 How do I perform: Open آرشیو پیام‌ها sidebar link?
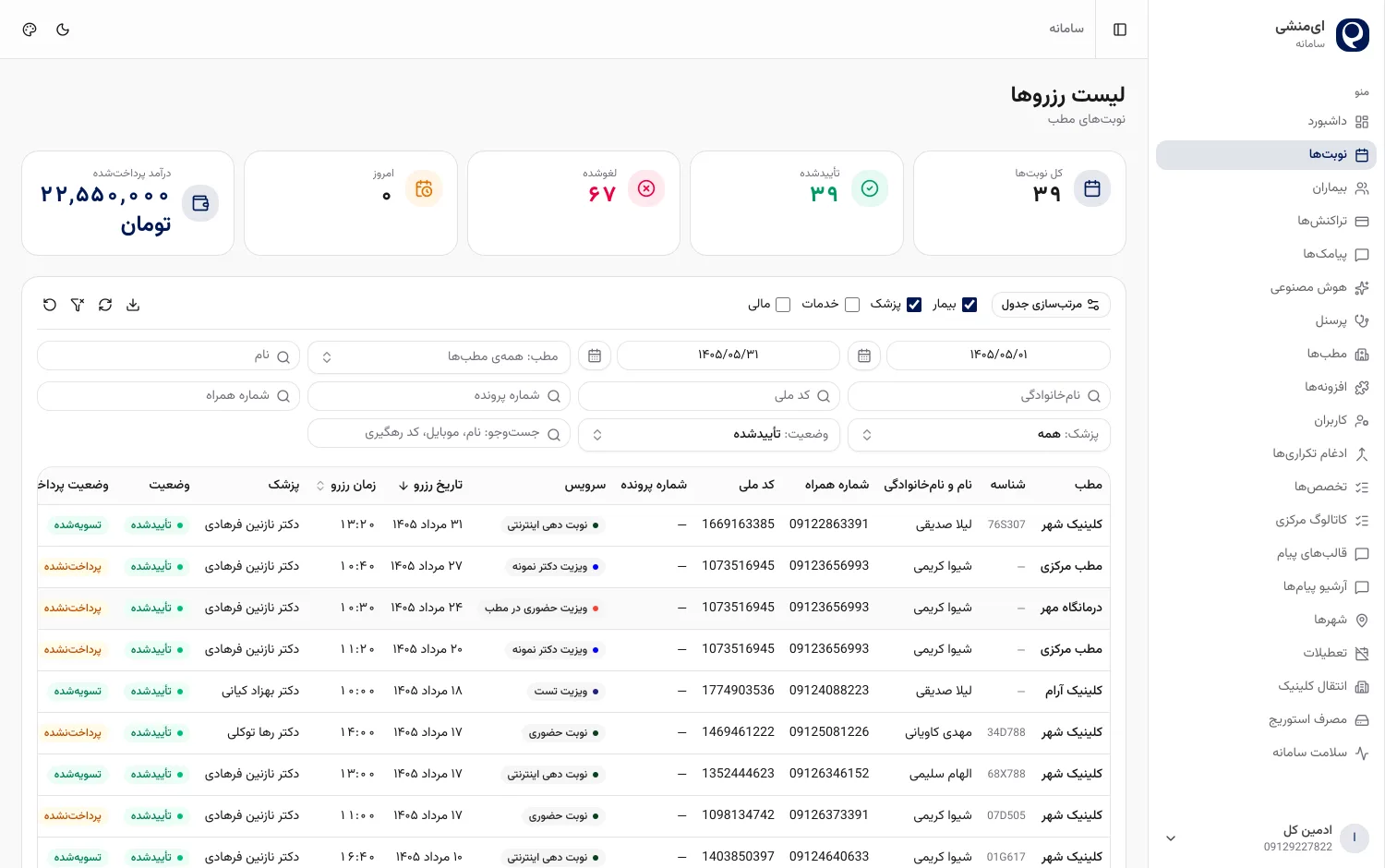coord(1266,587)
